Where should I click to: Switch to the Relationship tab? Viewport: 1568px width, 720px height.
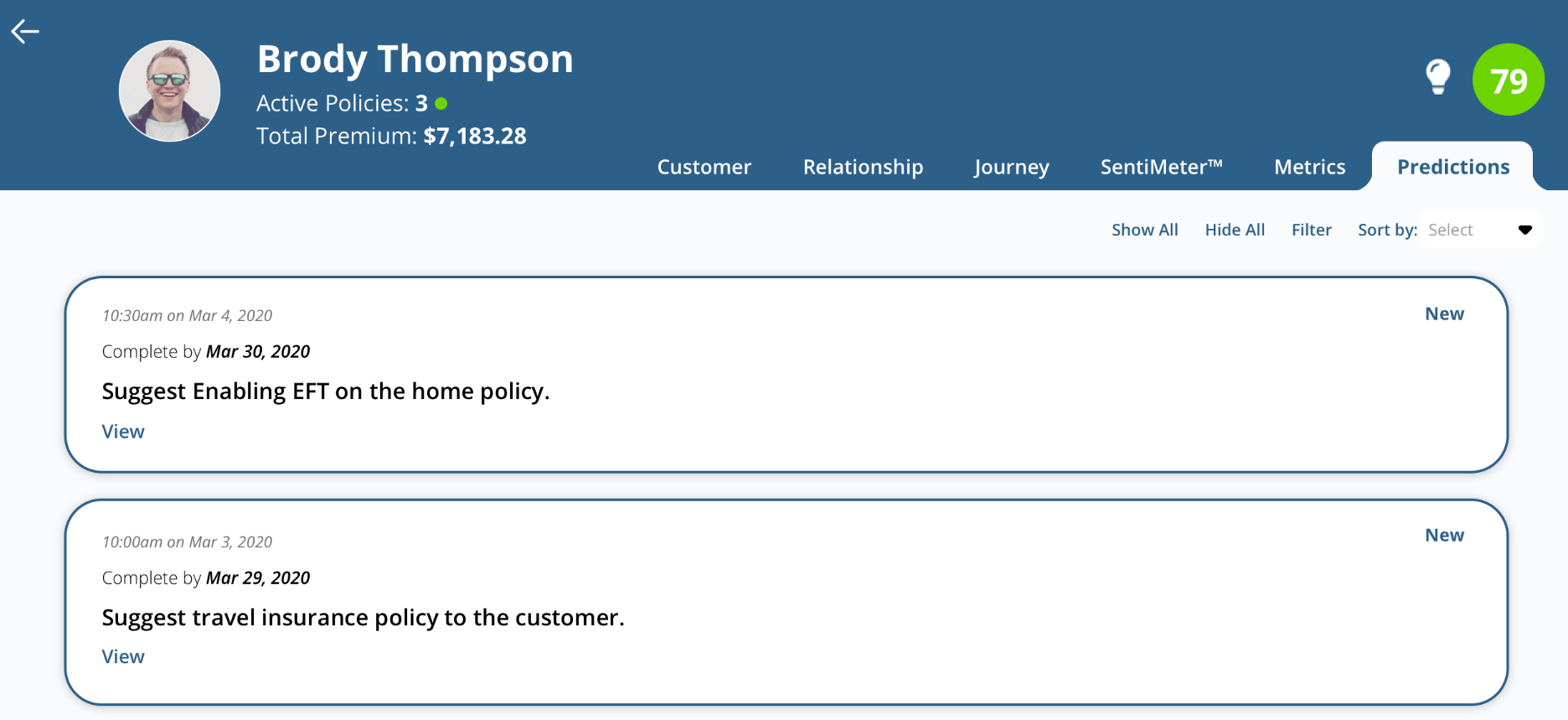(863, 167)
